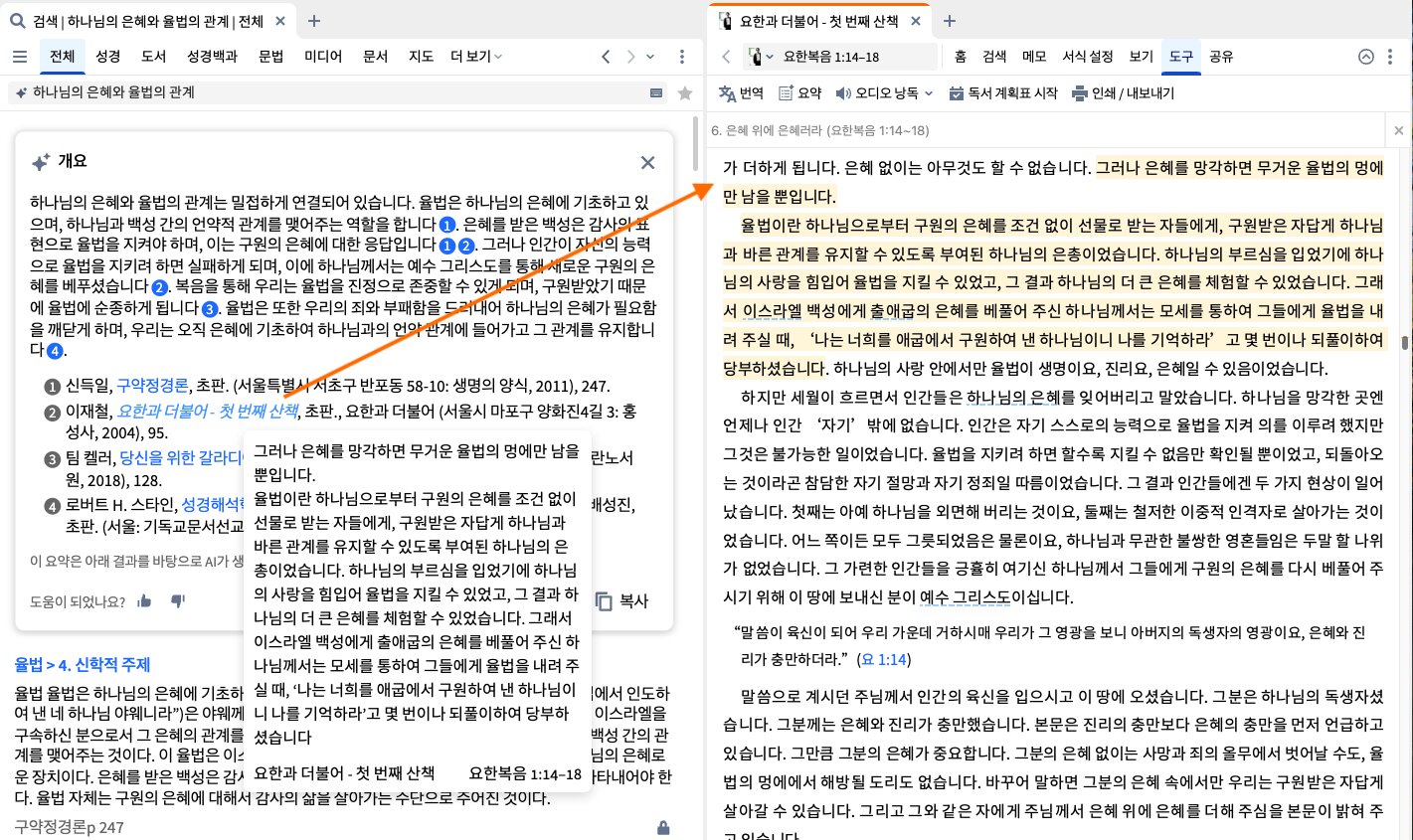Open the italic 요한과 더불어 citation link
The width and height of the screenshot is (1413, 840).
(208, 410)
